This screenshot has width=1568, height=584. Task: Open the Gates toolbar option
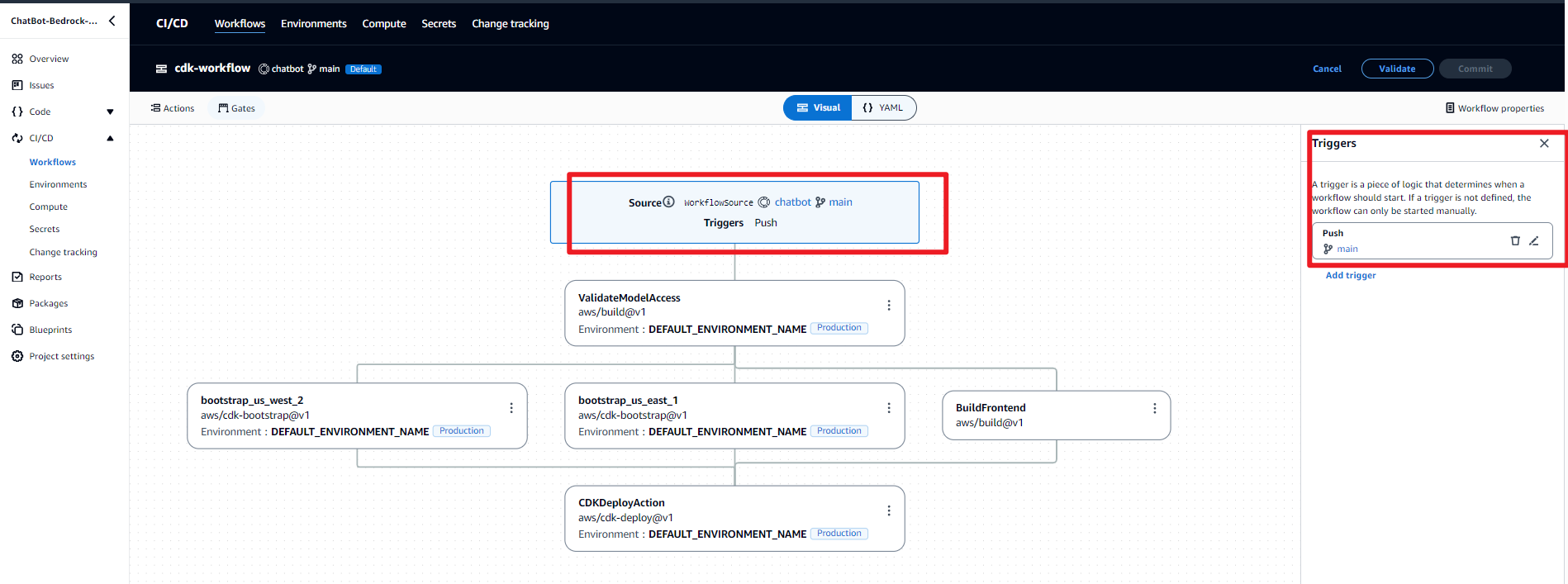236,108
